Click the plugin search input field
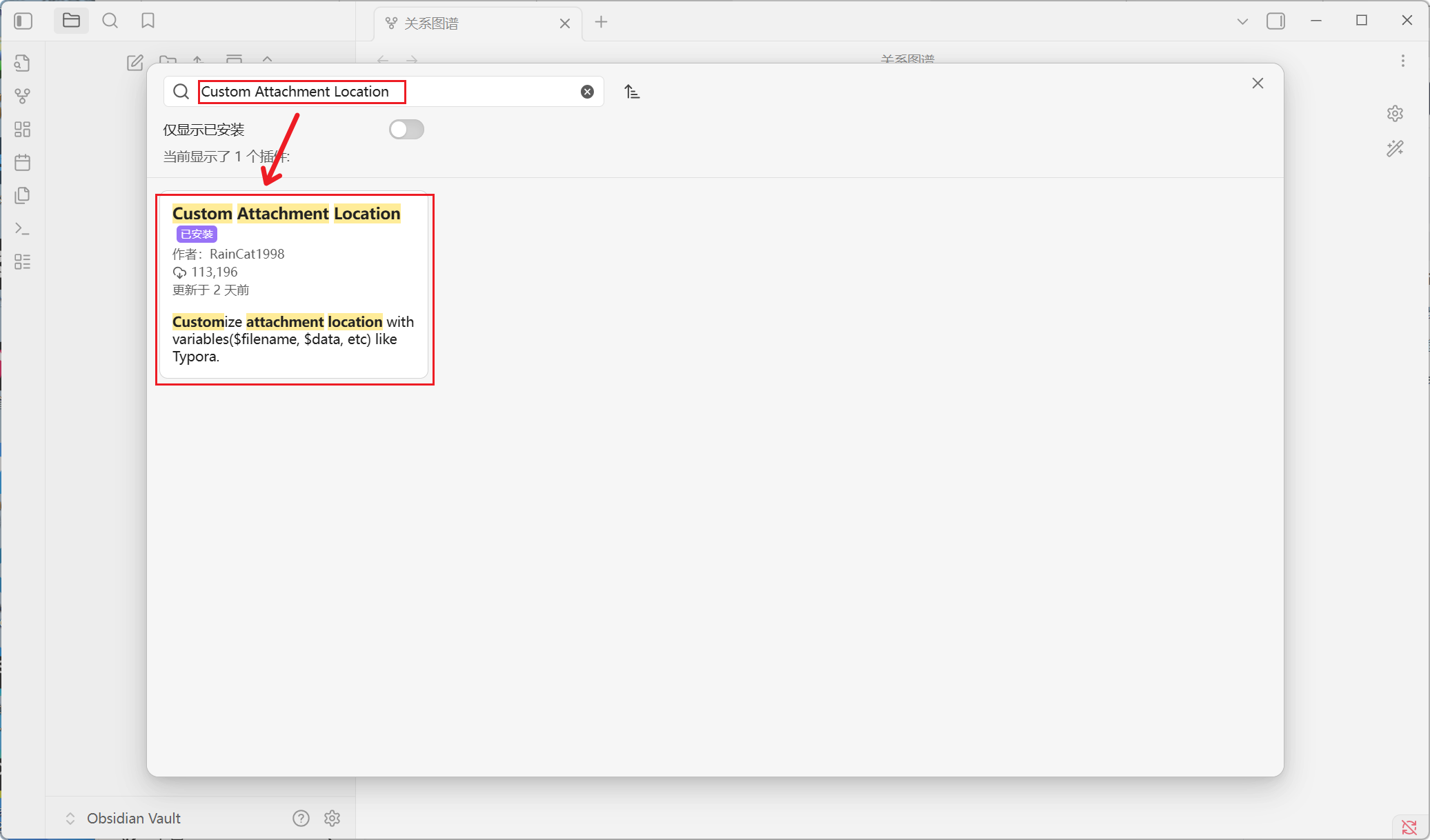 pos(386,92)
